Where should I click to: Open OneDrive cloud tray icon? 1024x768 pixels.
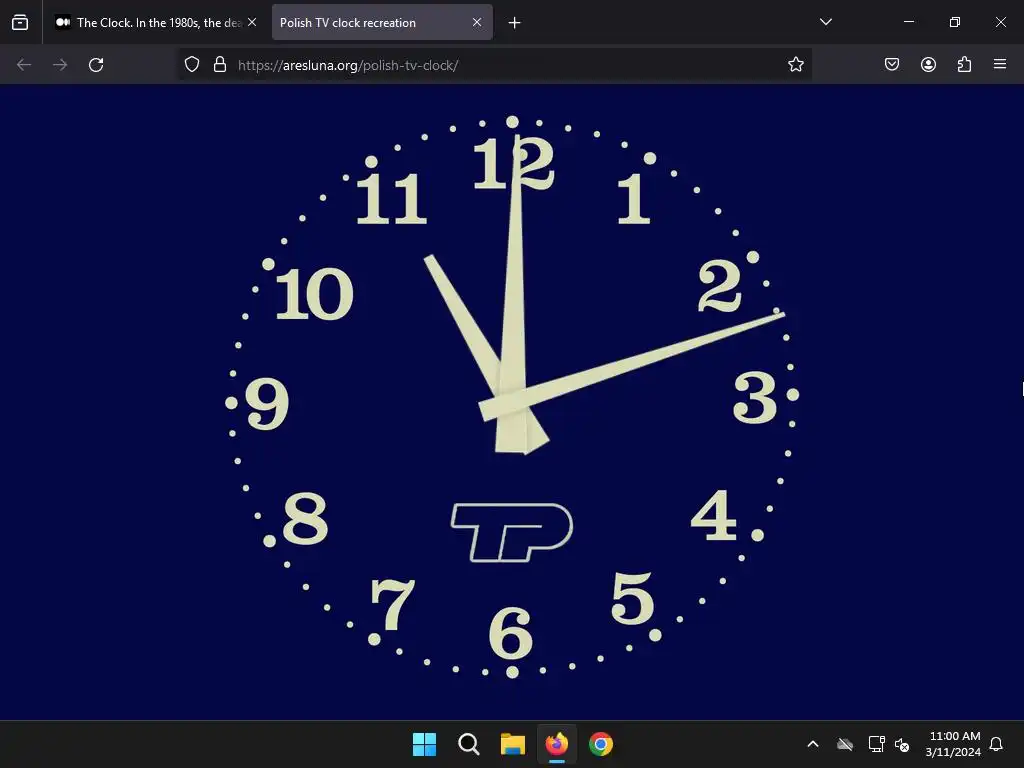[x=845, y=744]
